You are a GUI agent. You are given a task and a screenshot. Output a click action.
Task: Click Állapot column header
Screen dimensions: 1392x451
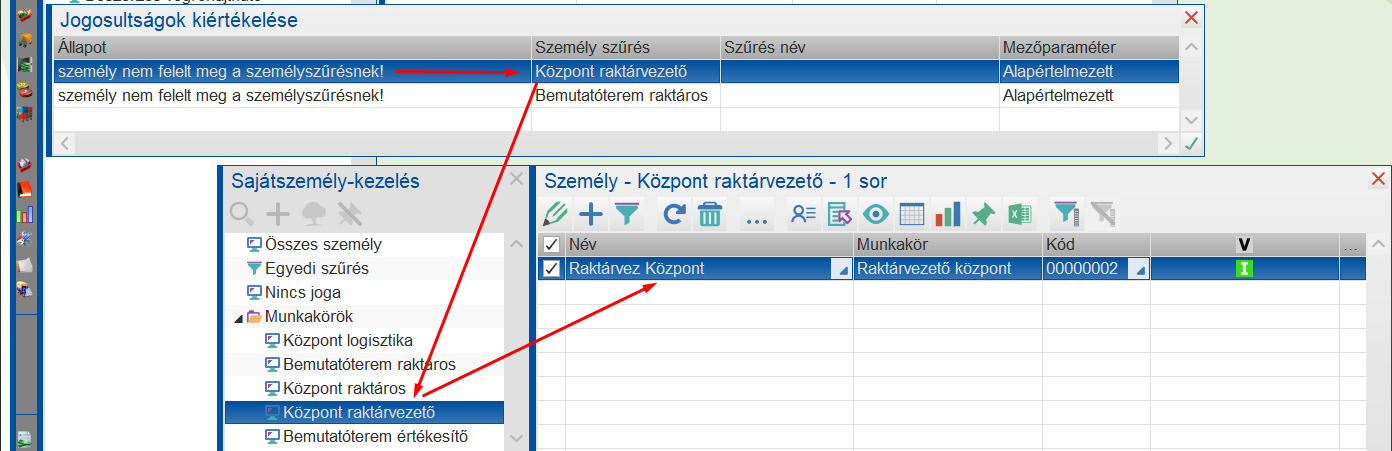[x=292, y=48]
